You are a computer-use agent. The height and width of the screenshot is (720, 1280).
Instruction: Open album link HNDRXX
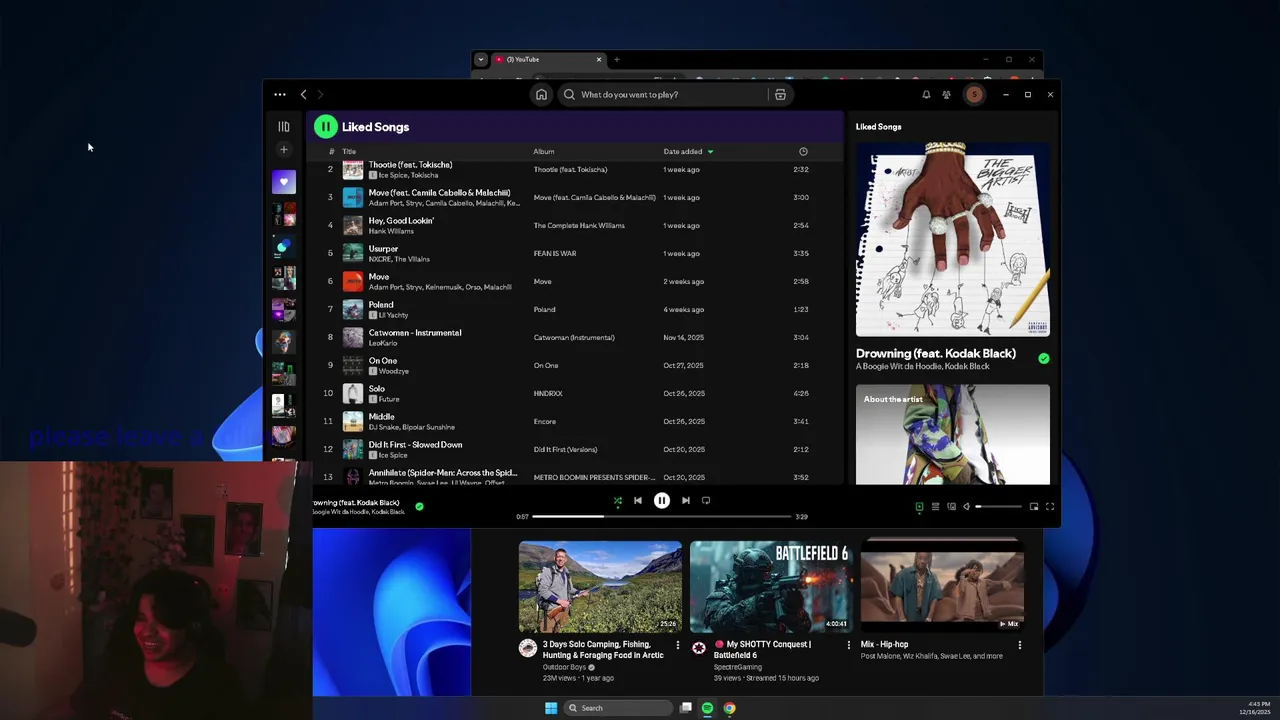point(548,394)
